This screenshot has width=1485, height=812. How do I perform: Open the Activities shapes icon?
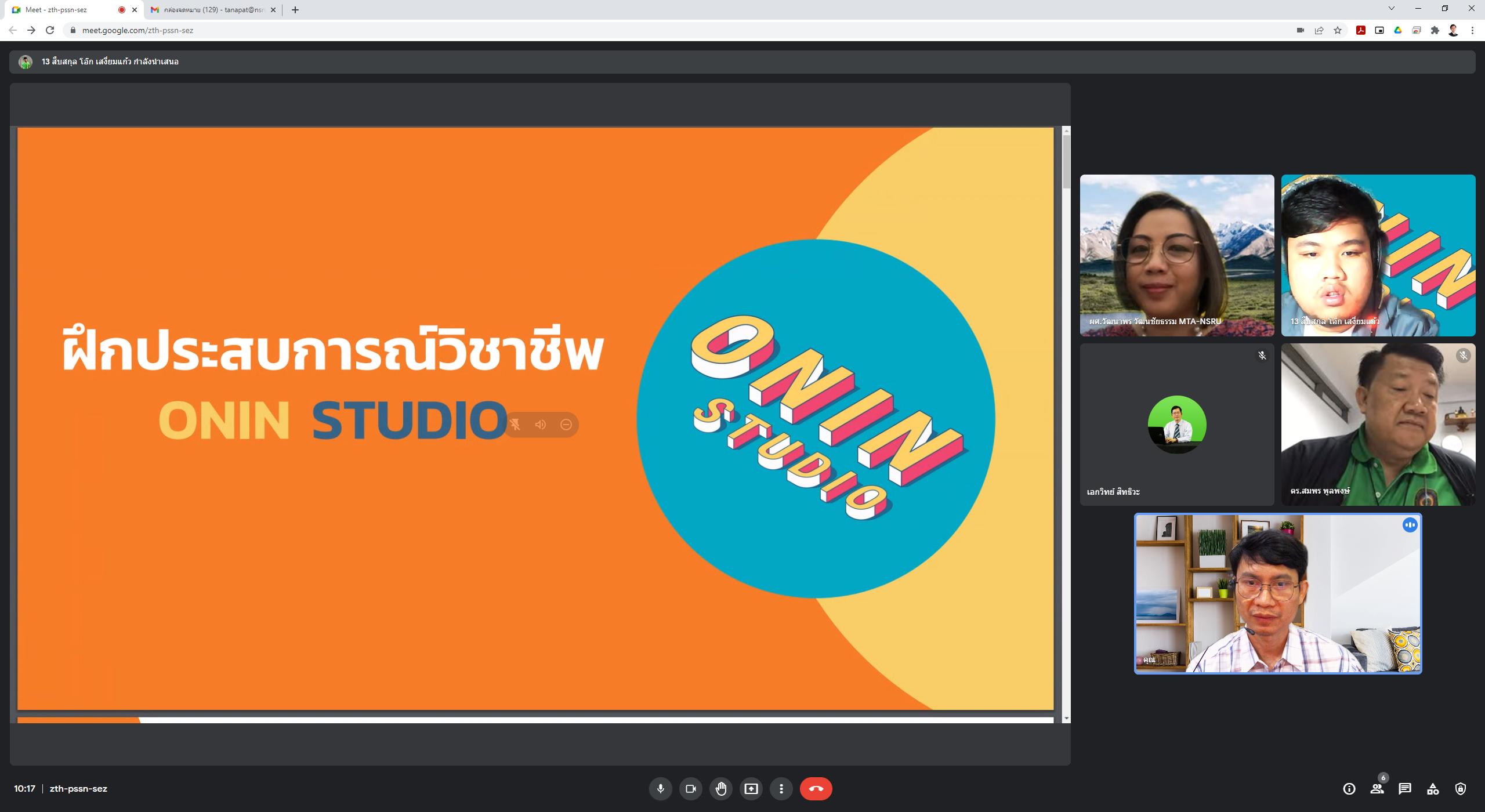tap(1433, 789)
